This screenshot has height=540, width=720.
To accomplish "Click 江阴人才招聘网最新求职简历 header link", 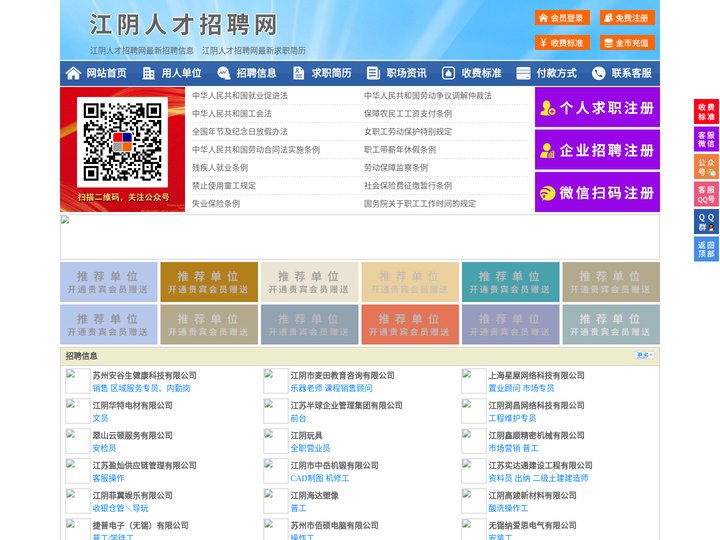I will tap(254, 51).
